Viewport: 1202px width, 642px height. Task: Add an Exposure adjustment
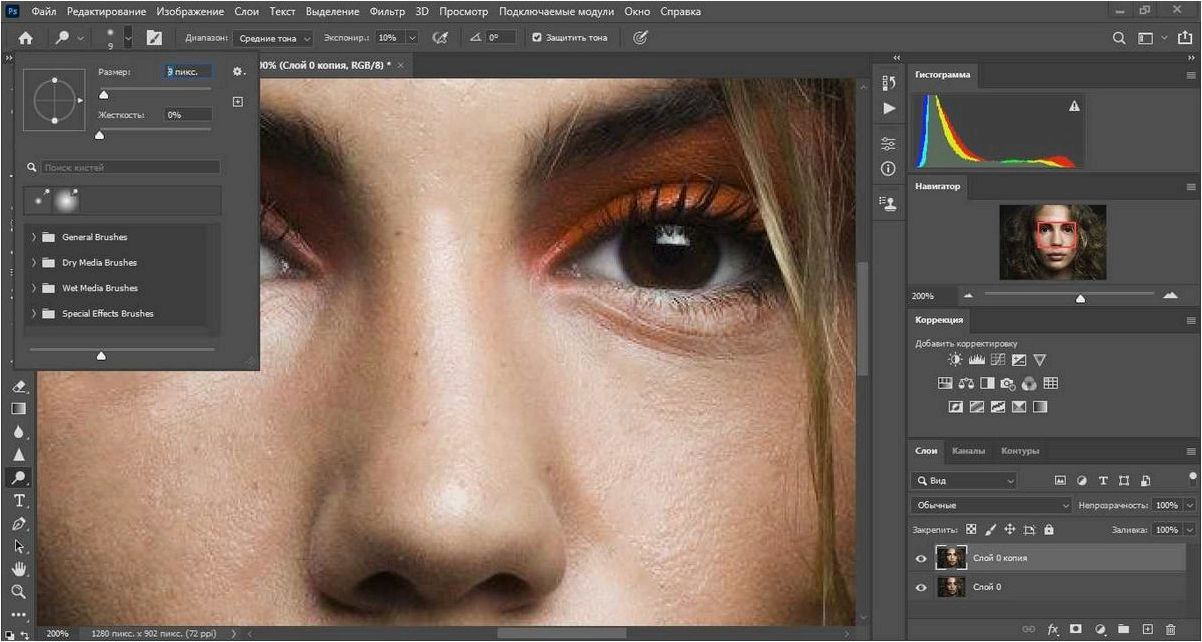(x=1019, y=360)
